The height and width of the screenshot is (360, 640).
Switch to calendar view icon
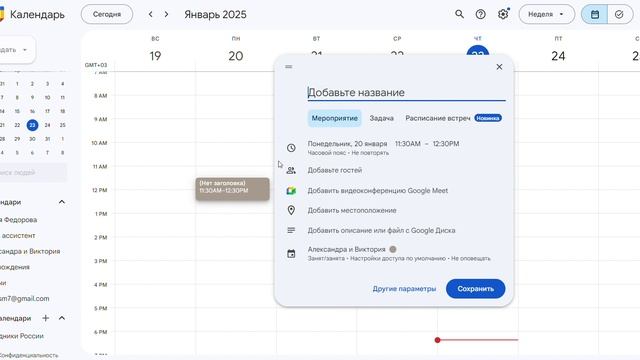coord(595,14)
